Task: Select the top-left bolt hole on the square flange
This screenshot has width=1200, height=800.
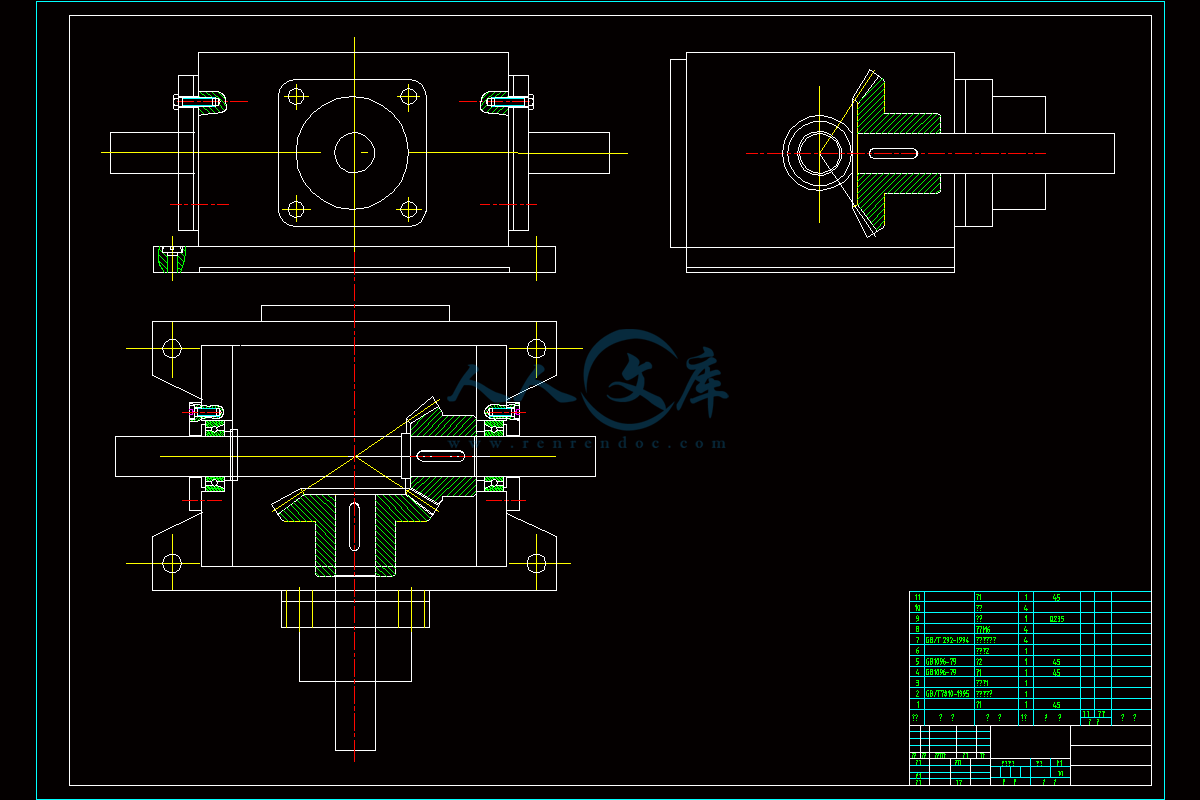Action: pyautogui.click(x=295, y=96)
